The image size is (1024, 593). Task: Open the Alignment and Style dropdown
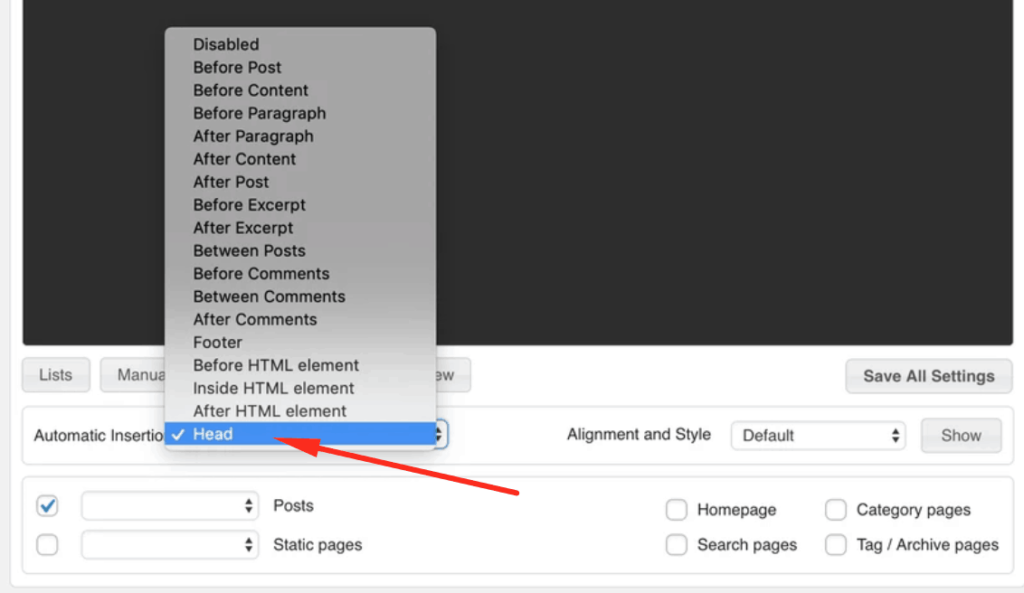[817, 435]
